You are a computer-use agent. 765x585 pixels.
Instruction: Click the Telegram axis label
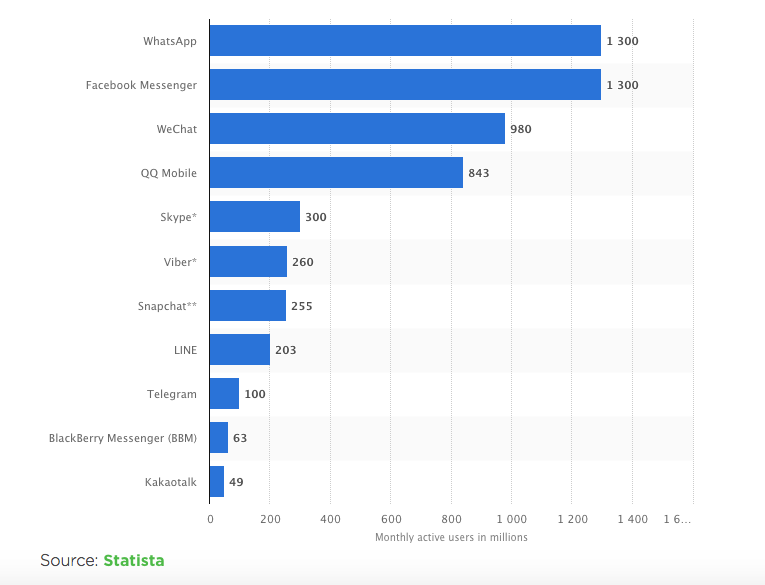[x=172, y=394]
